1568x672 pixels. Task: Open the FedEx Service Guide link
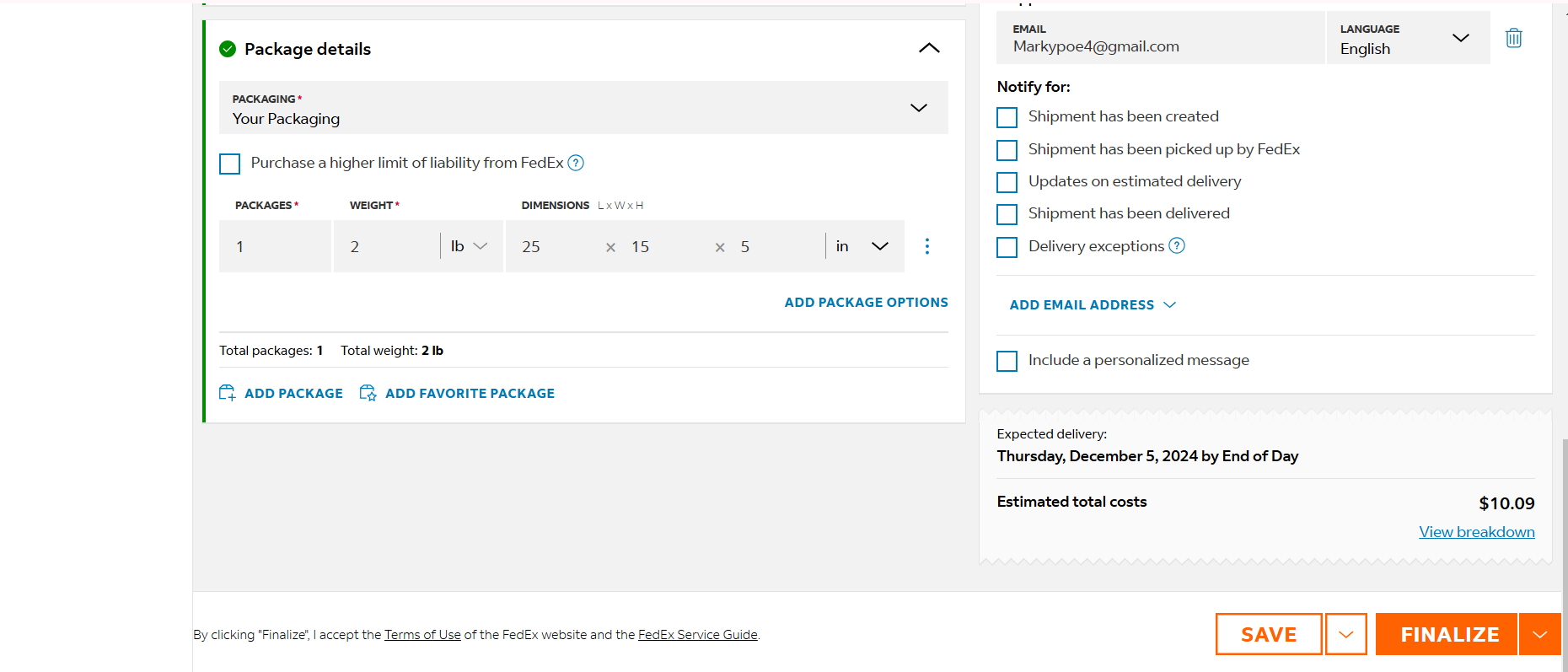[698, 635]
